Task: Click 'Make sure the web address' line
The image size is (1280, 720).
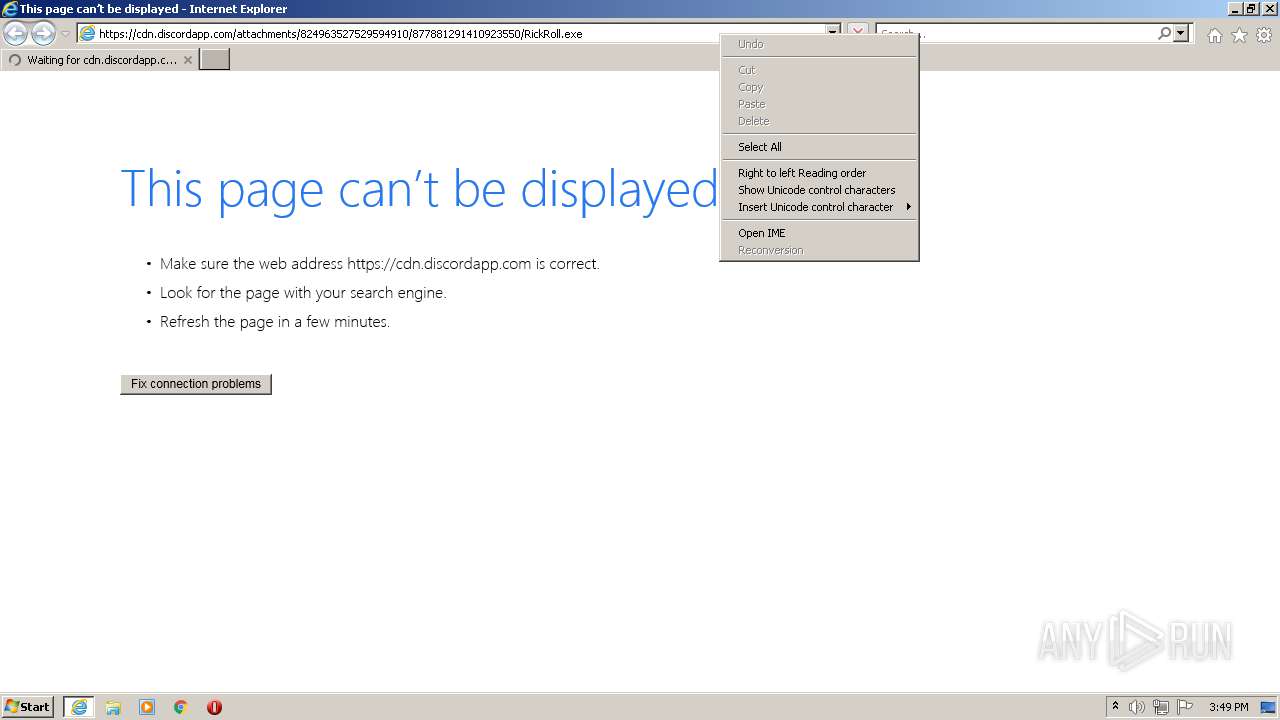Action: 380,264
